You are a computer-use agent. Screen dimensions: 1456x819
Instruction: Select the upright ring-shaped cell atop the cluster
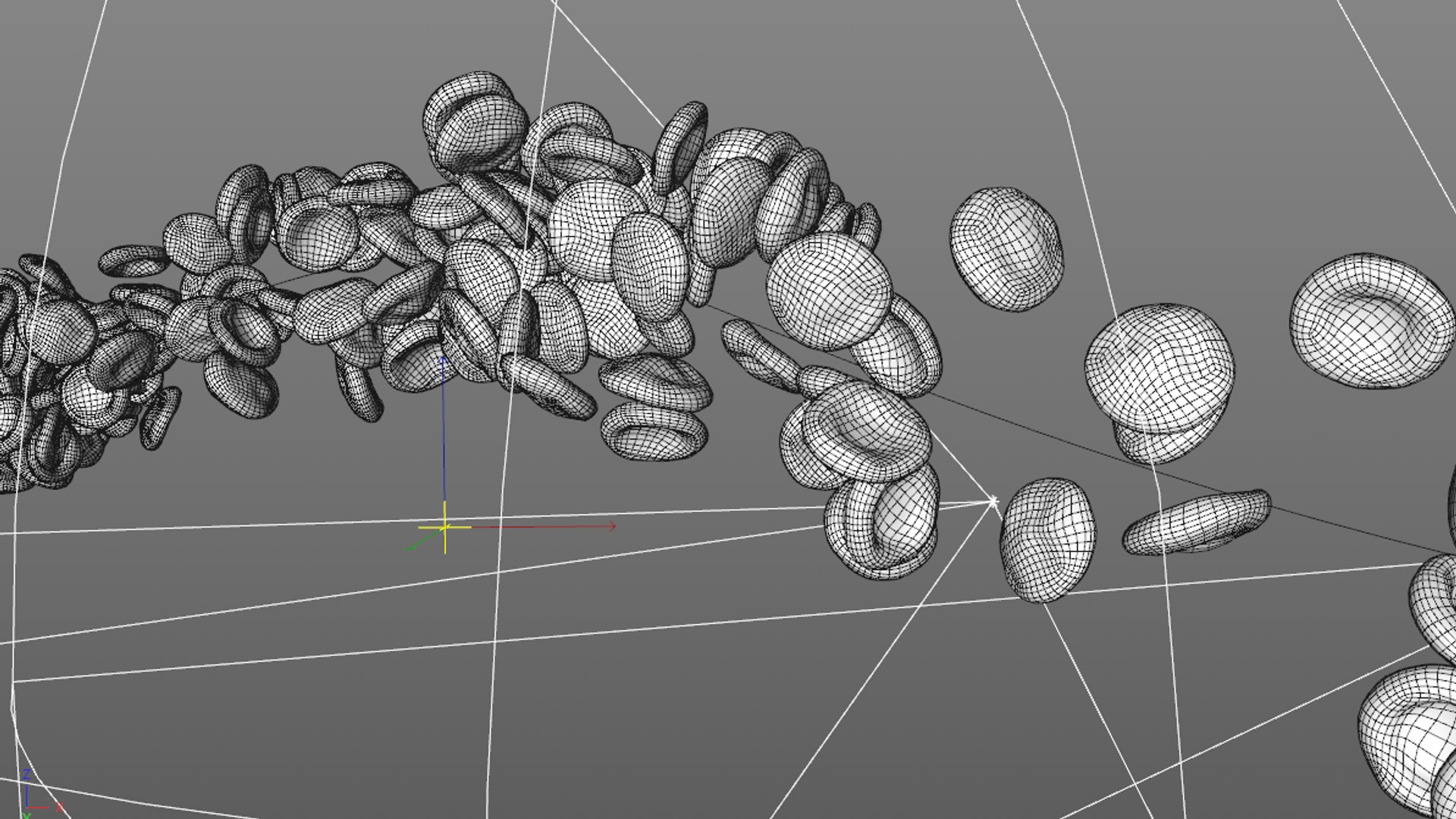point(680,146)
